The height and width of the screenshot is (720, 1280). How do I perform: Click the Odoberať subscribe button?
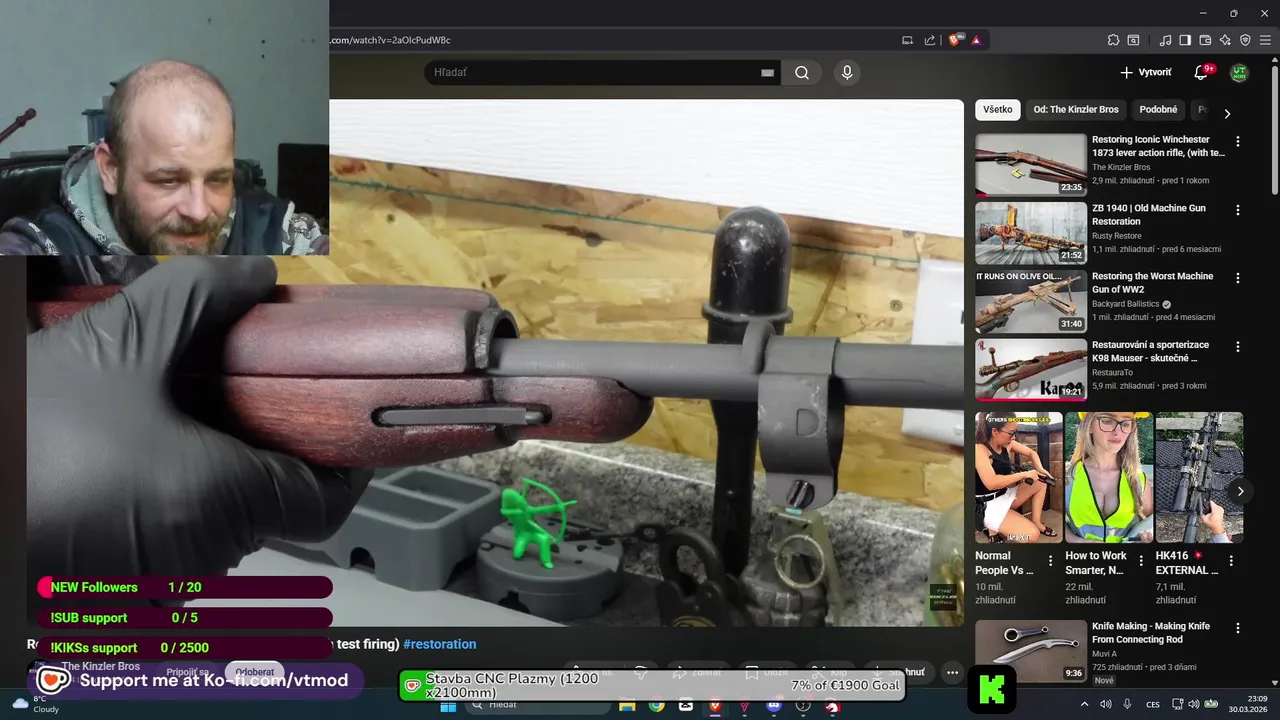point(255,672)
